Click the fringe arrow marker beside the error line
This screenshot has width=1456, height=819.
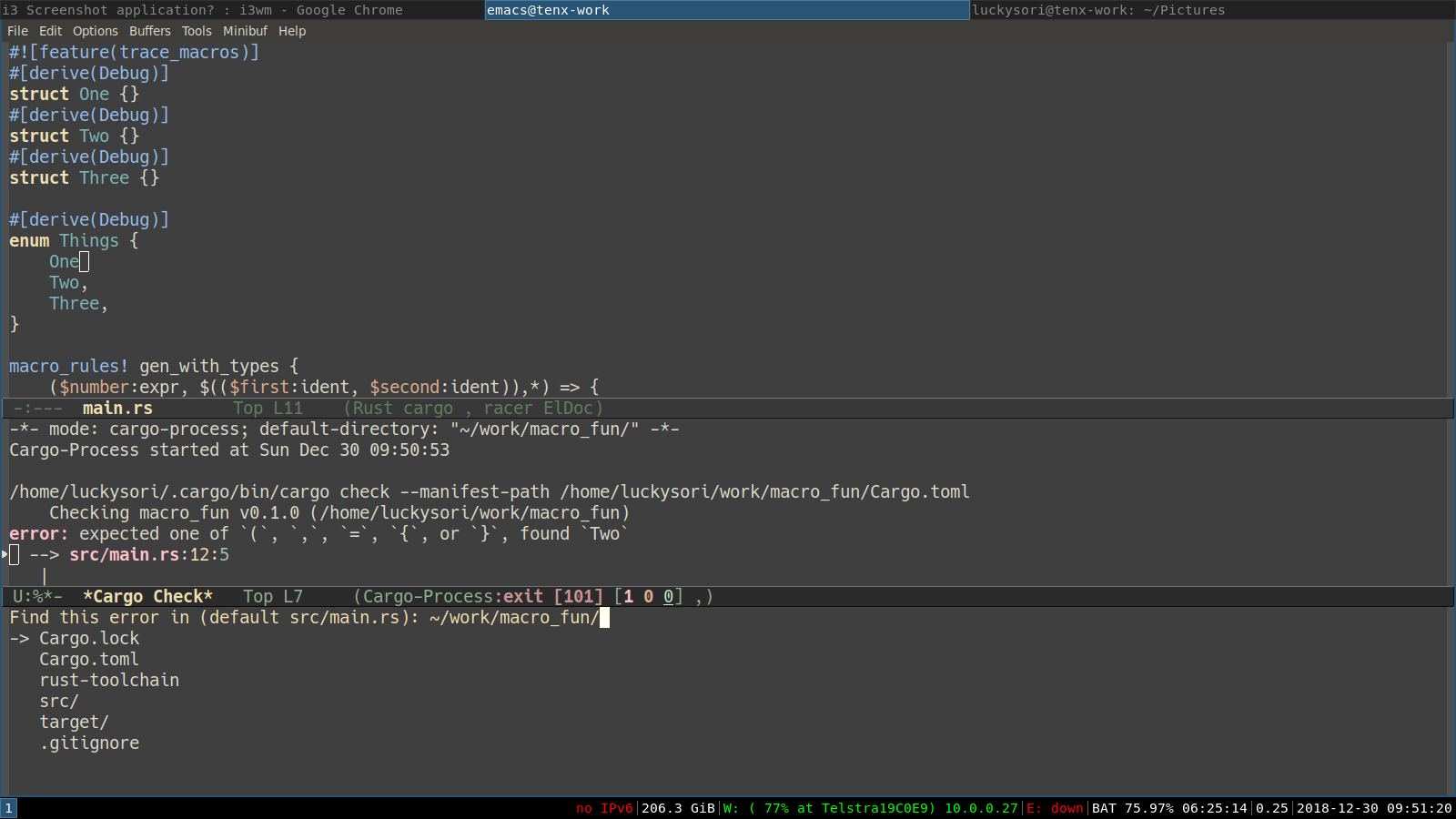coord(5,554)
